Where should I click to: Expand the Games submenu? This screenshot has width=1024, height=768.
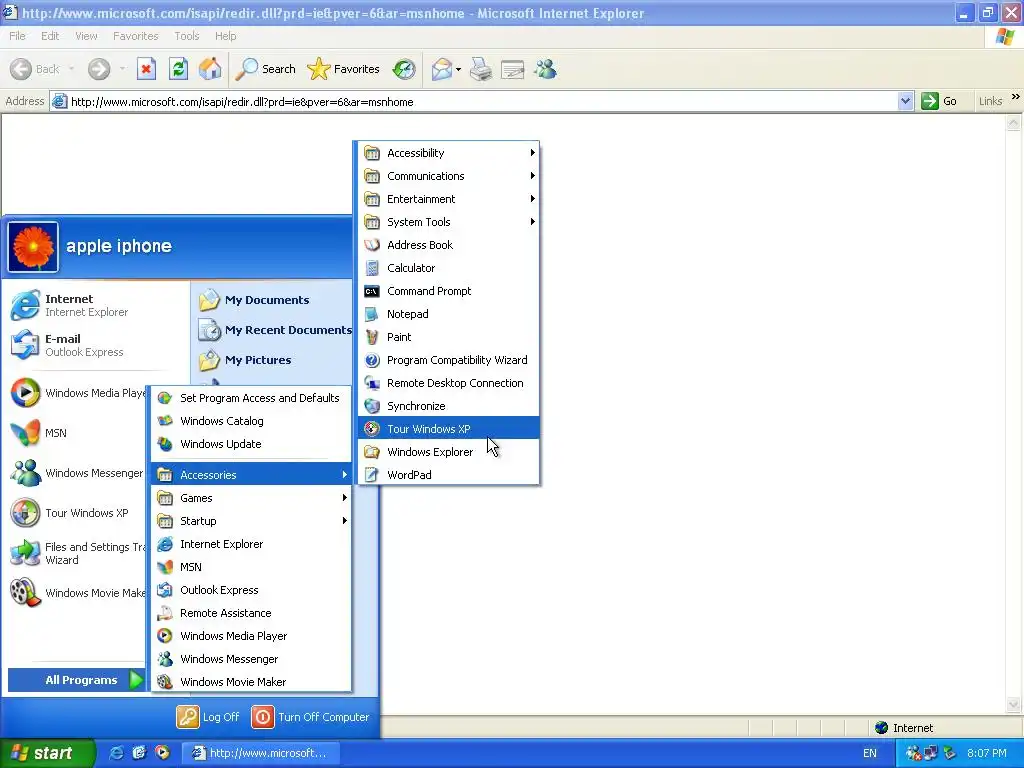point(251,498)
